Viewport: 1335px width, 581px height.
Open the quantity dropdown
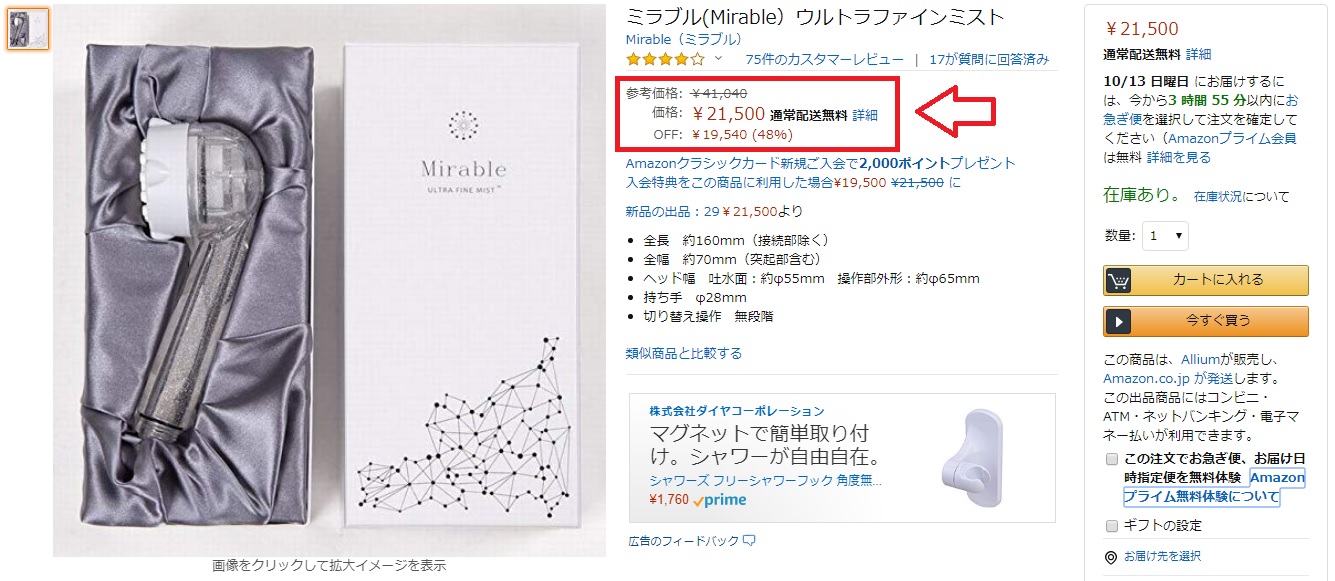(1165, 236)
